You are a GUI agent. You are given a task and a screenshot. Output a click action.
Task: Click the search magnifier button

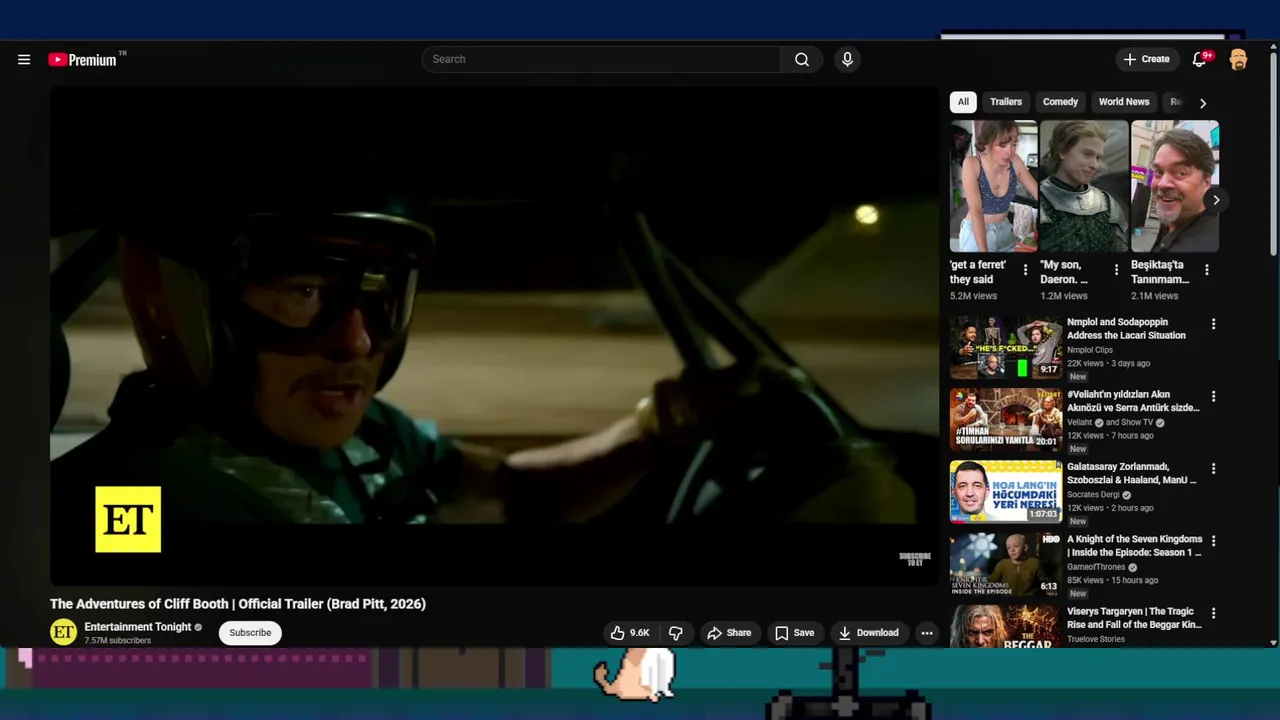coord(802,59)
